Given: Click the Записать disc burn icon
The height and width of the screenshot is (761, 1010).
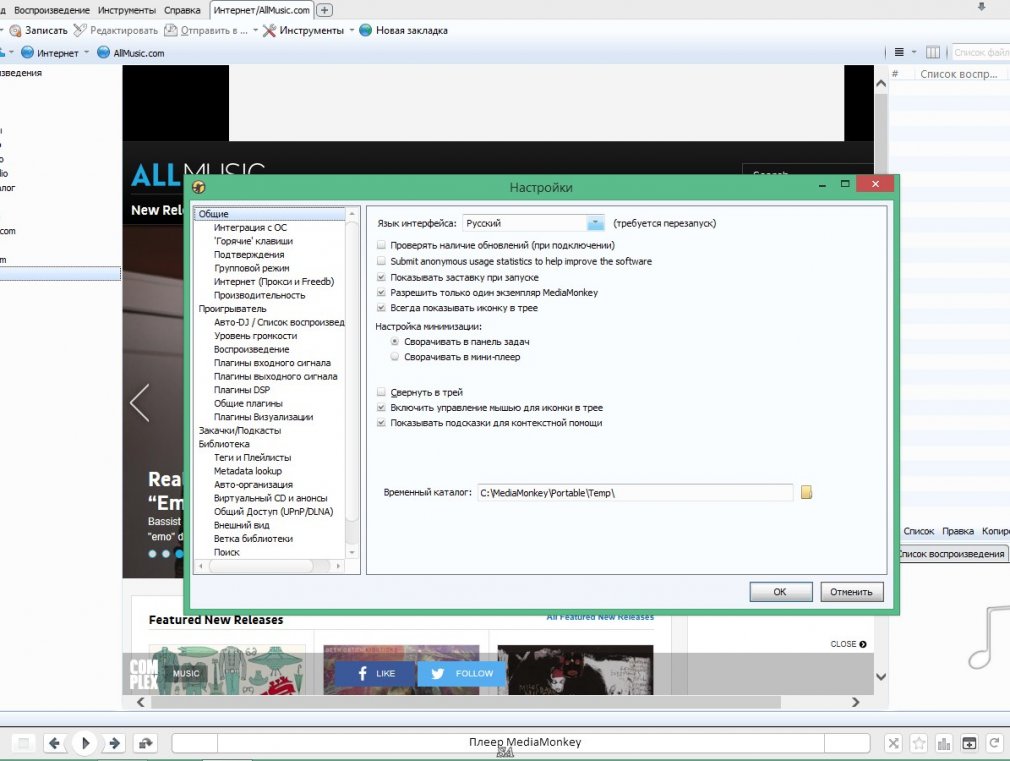Looking at the screenshot, I should pos(15,30).
